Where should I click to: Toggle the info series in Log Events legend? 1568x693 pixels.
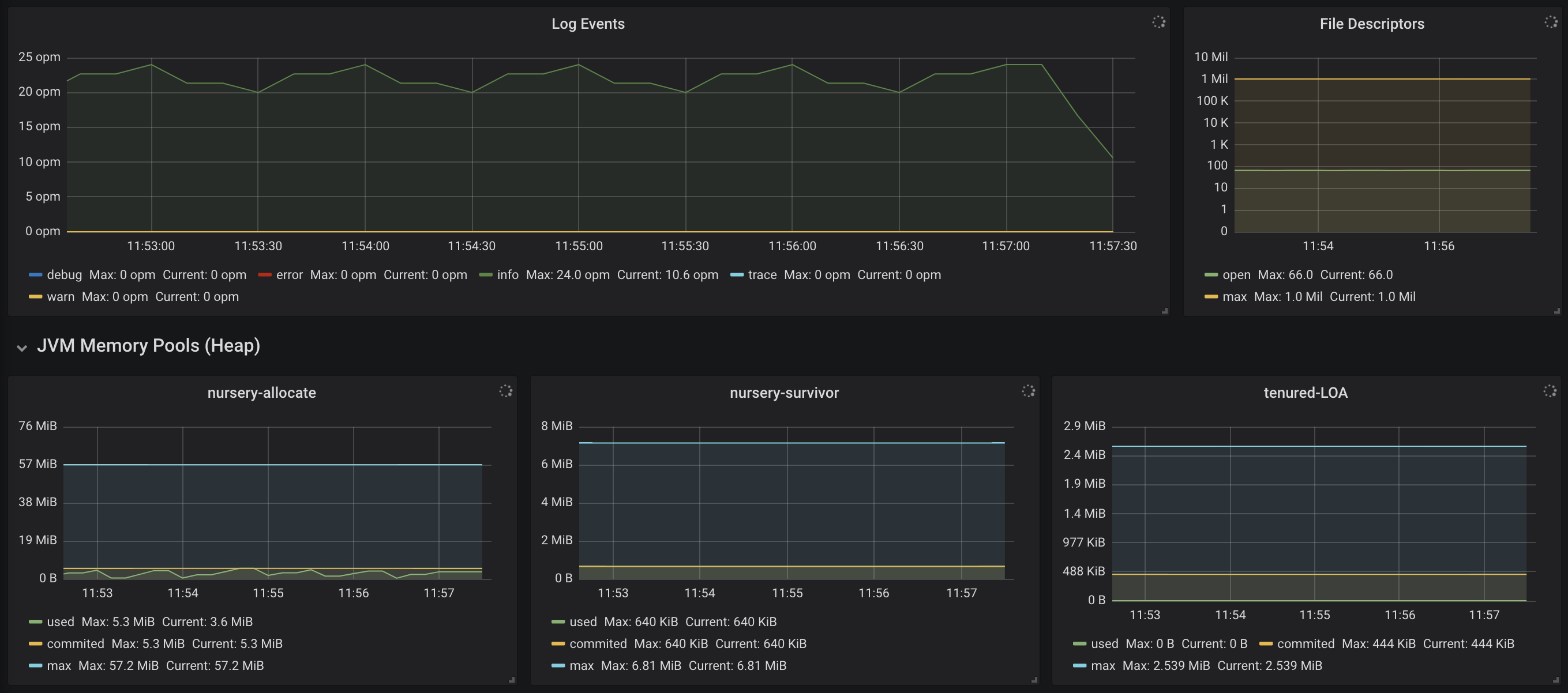tap(507, 275)
